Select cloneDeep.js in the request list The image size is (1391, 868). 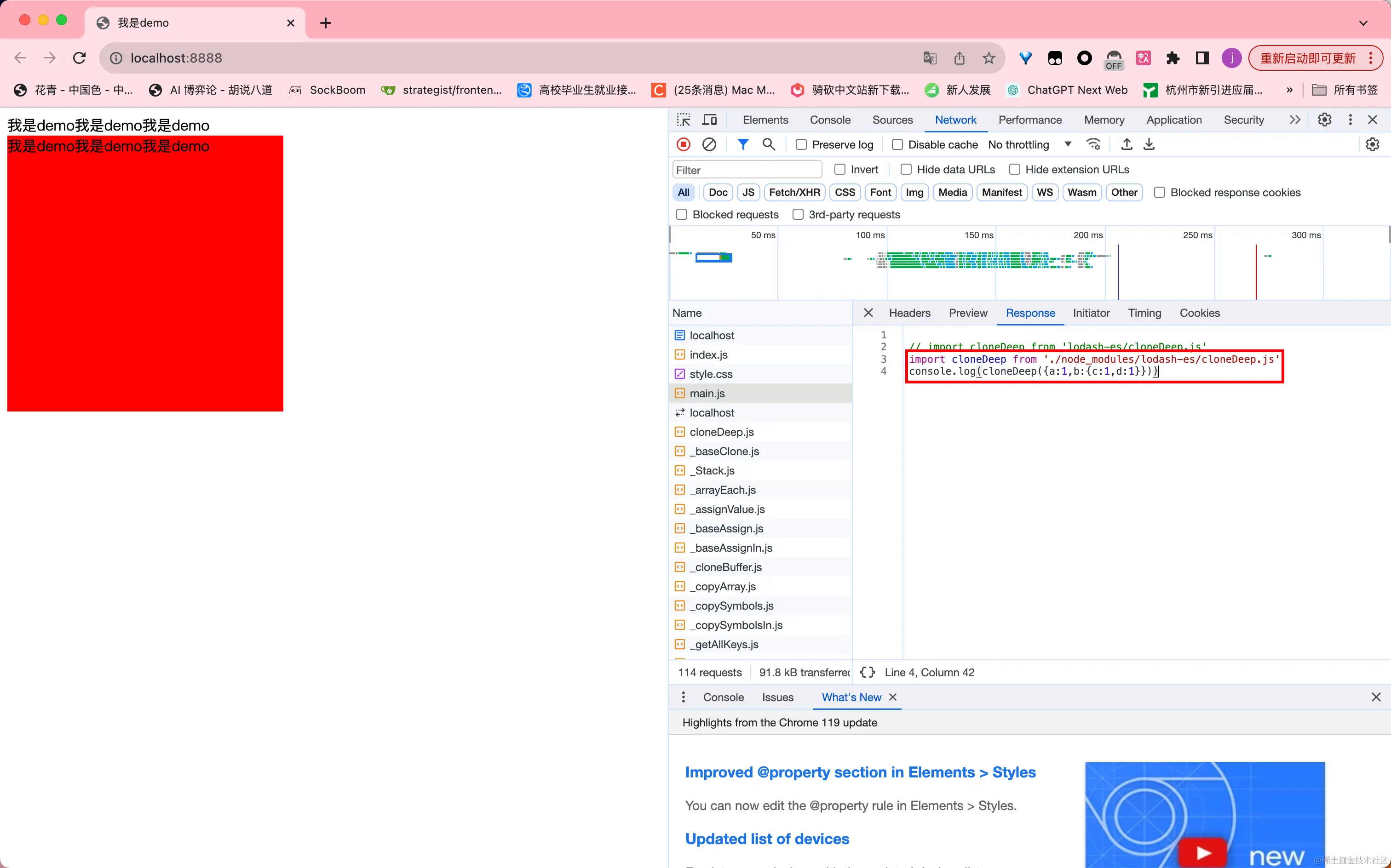pyautogui.click(x=721, y=432)
